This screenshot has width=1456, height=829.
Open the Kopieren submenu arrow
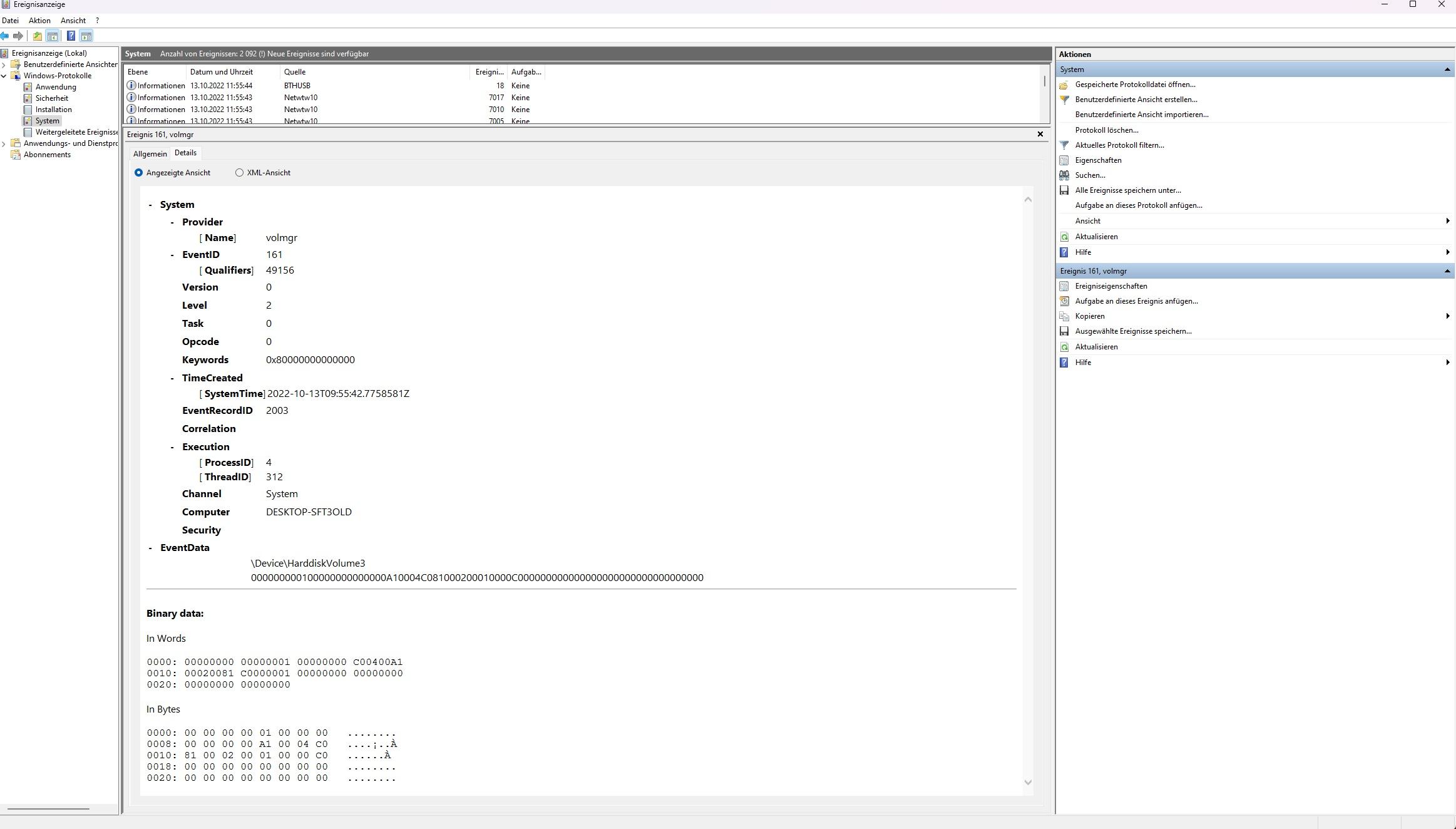point(1447,316)
